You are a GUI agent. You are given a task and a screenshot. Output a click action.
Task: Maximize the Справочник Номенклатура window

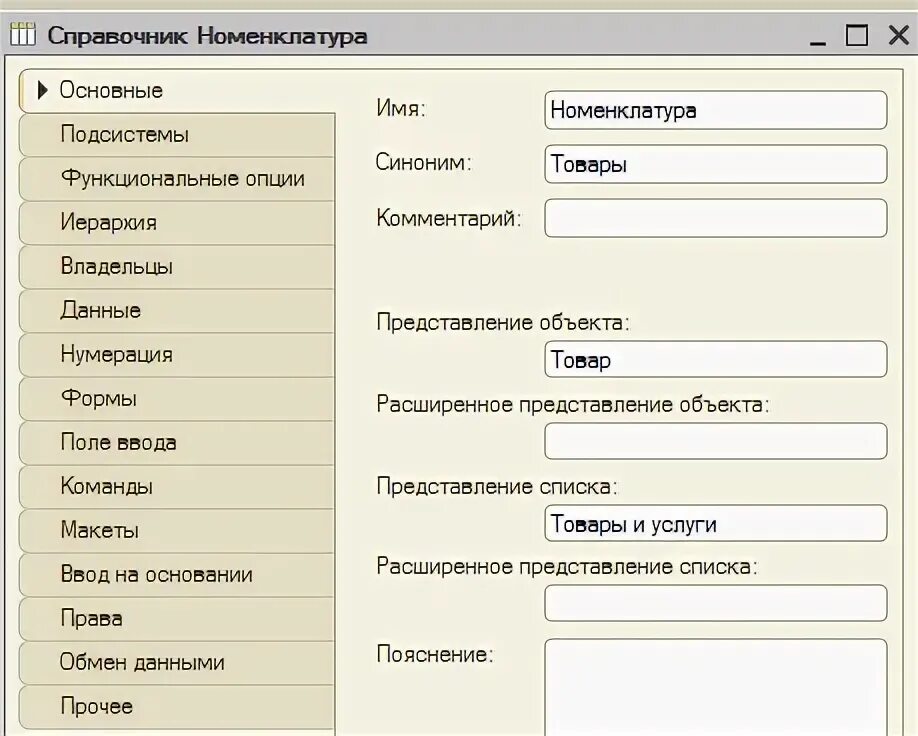857,35
